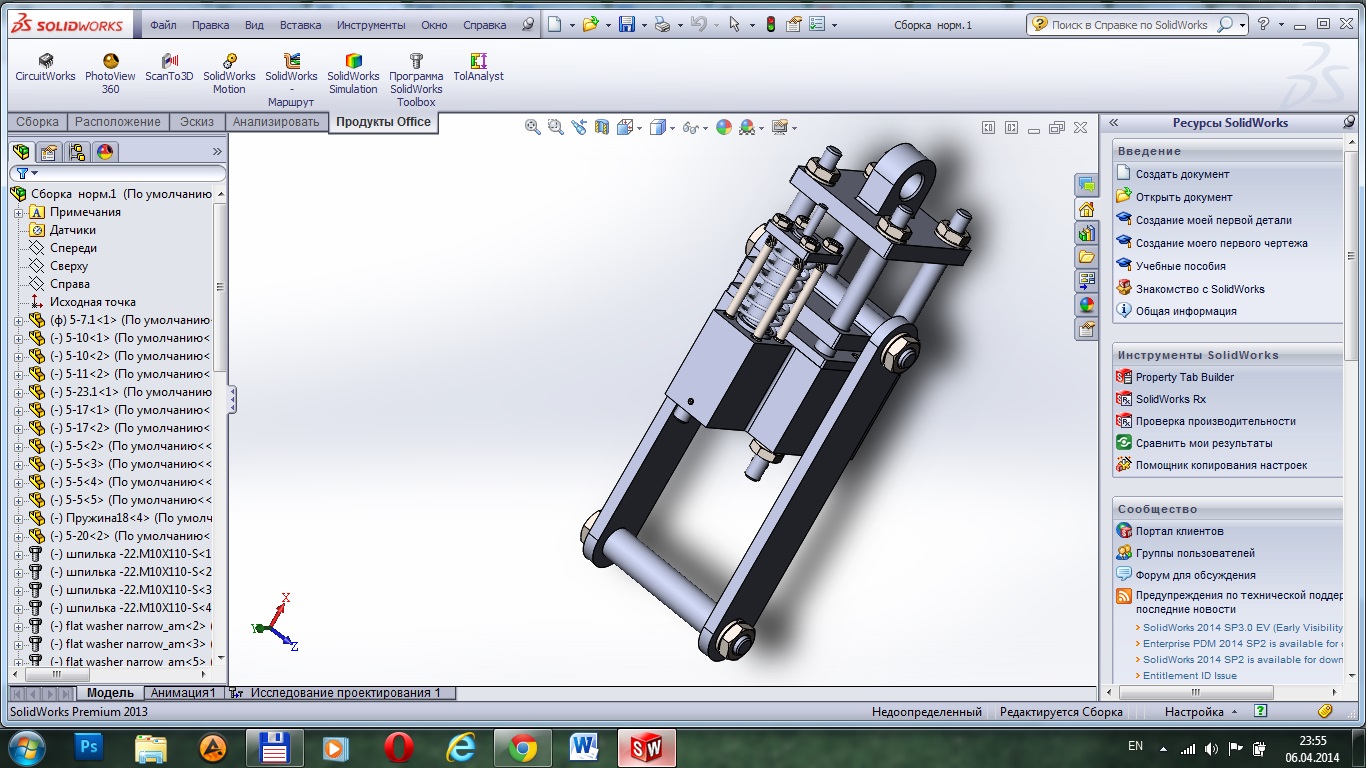
Task: Click the SolidWorks help search field
Action: click(1130, 25)
